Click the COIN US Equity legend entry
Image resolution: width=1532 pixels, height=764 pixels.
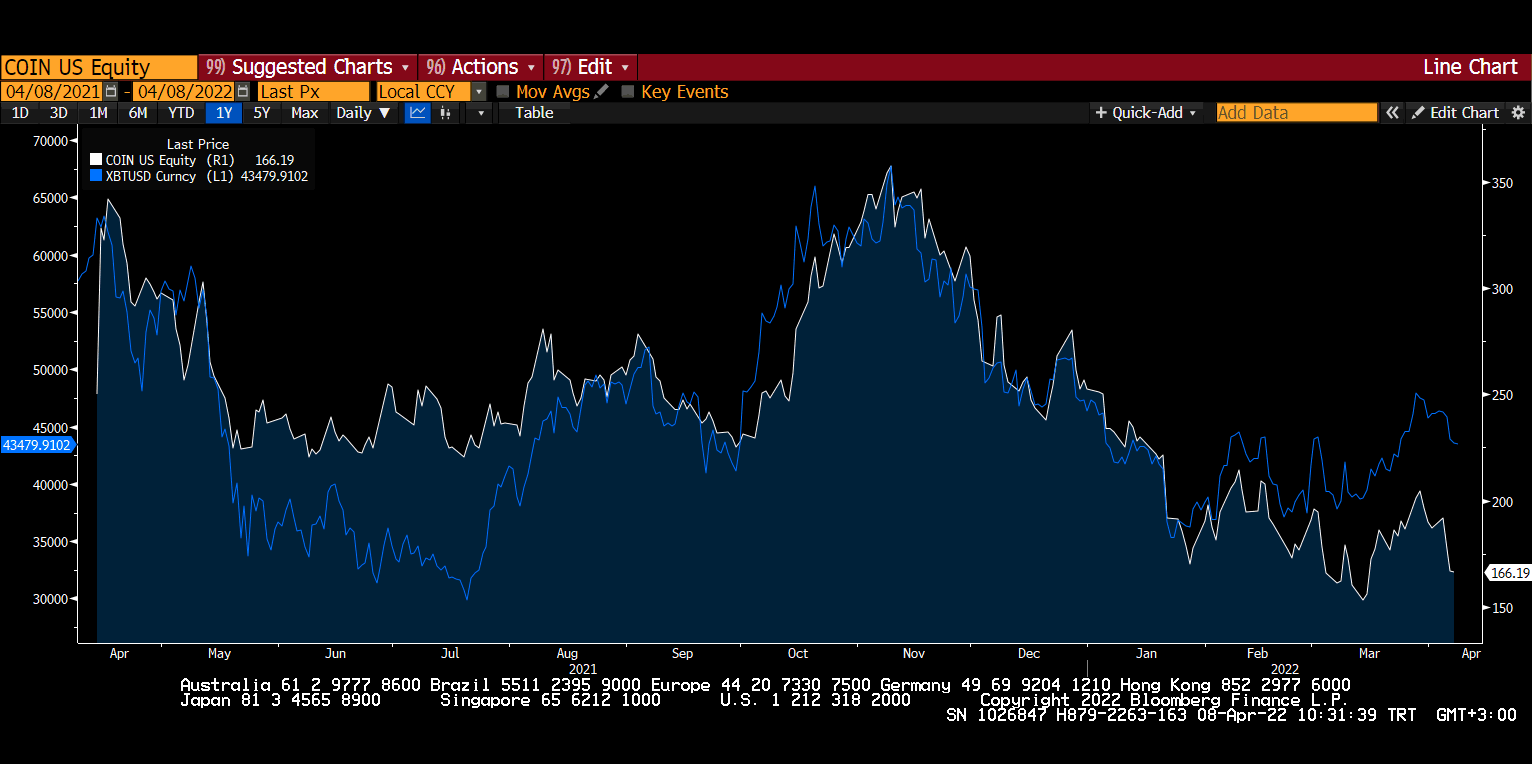pyautogui.click(x=191, y=160)
